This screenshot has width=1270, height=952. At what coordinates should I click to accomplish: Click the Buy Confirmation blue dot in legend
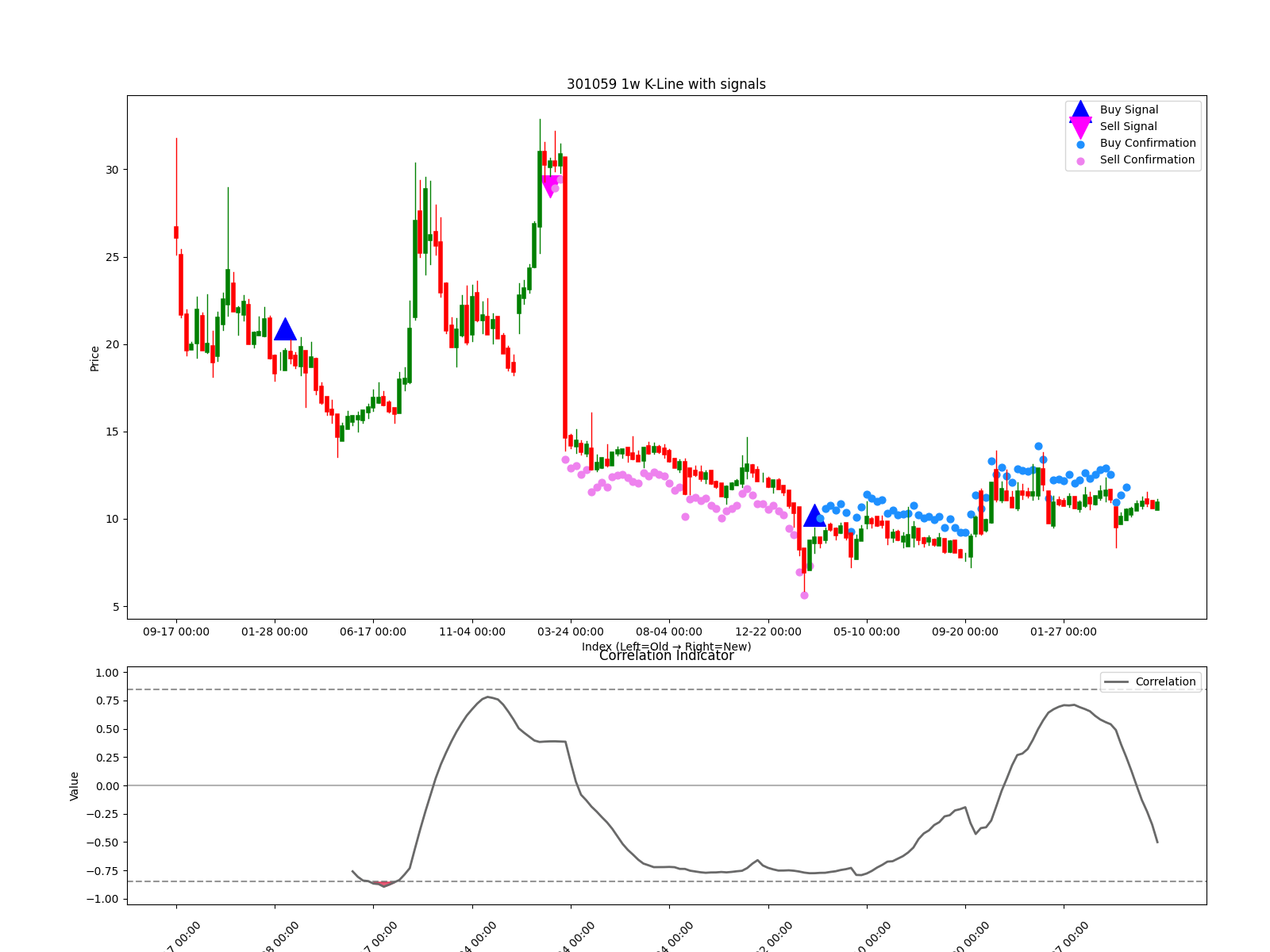(x=1080, y=144)
